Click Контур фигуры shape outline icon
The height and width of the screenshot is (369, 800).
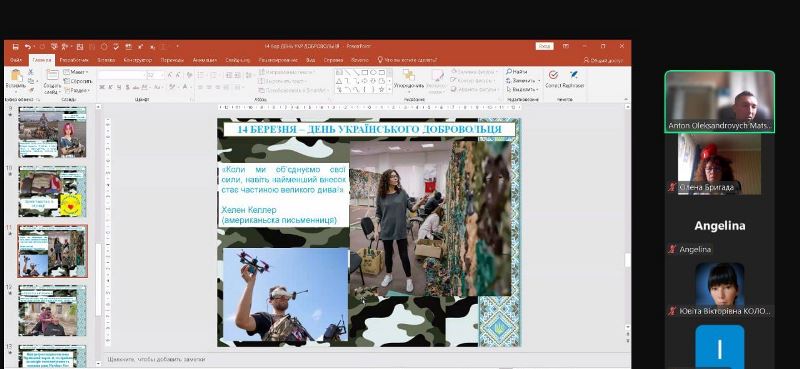454,81
